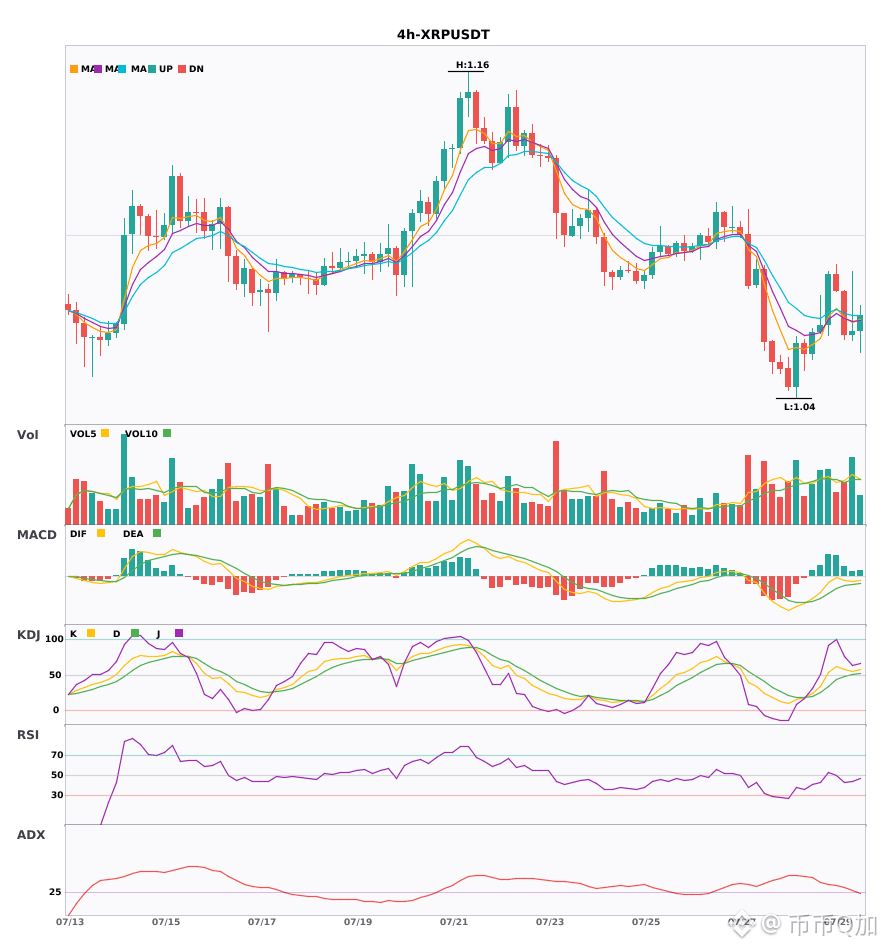Click the green DEA legend swatch

click(x=157, y=533)
